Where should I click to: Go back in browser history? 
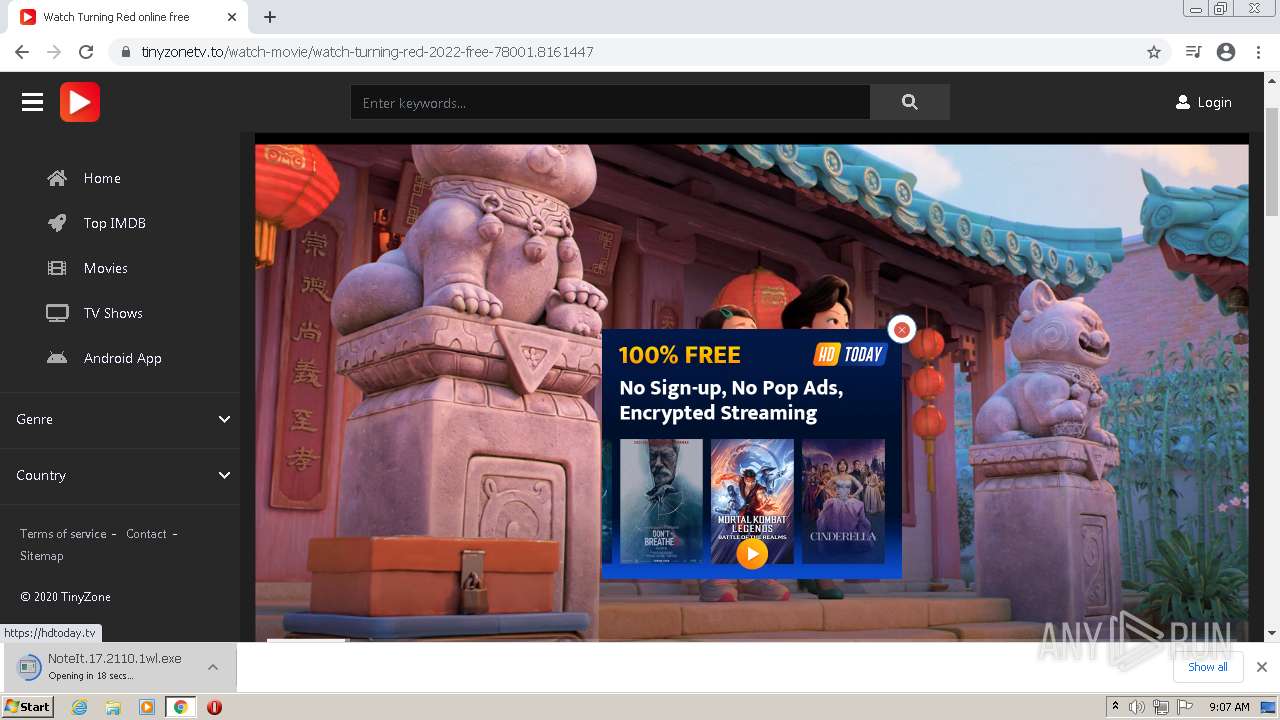coord(22,52)
